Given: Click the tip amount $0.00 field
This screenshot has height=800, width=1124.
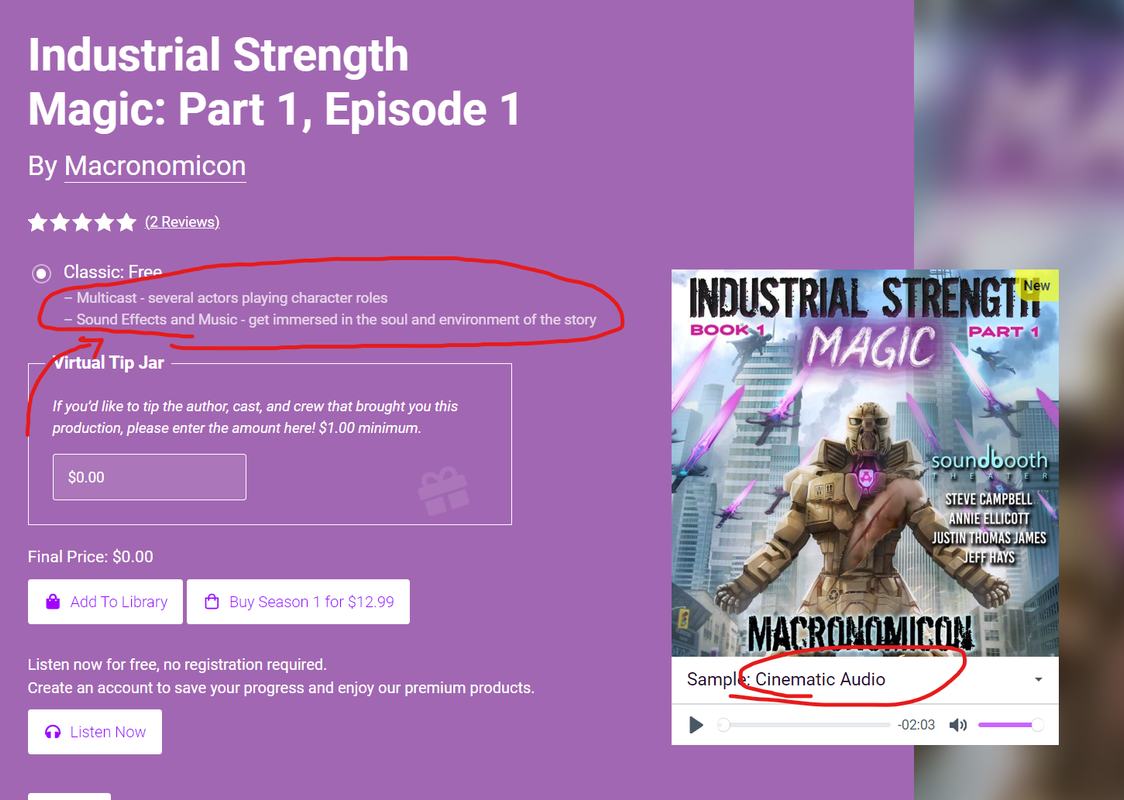Looking at the screenshot, I should (149, 477).
